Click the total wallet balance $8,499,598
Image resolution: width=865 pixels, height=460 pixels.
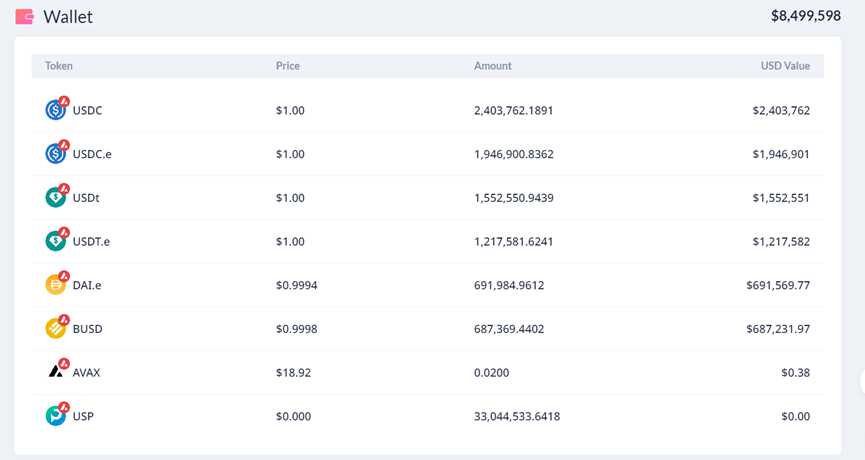click(805, 16)
